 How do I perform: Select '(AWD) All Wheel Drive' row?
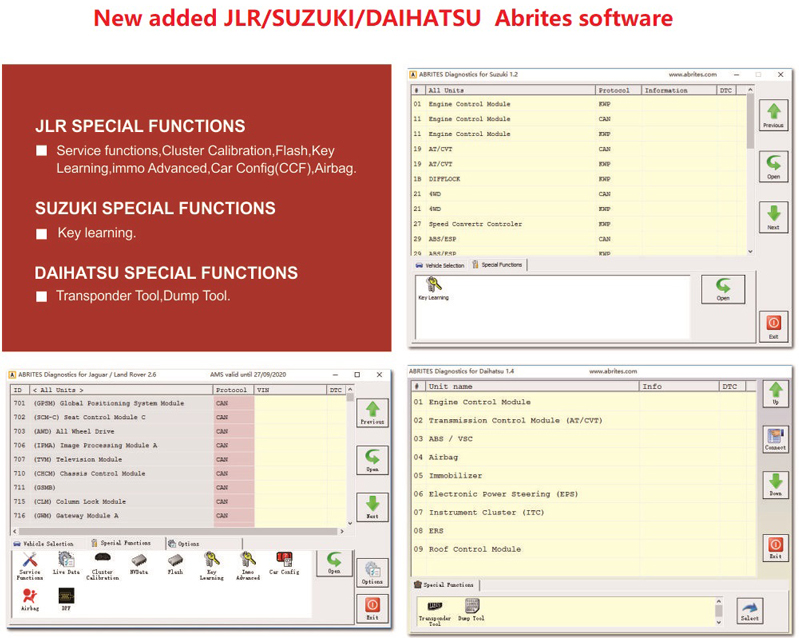(x=178, y=431)
